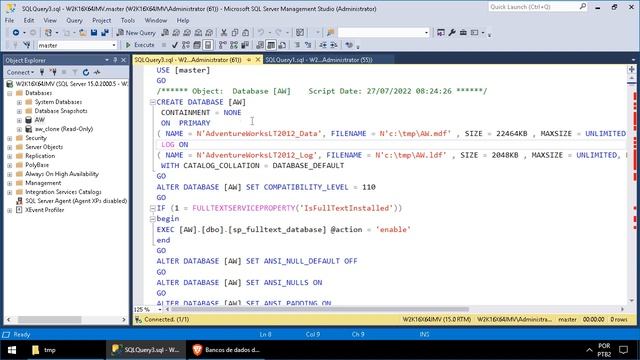This screenshot has height=360, width=640.
Task: Expand the Management tree node
Action: click(x=10, y=183)
